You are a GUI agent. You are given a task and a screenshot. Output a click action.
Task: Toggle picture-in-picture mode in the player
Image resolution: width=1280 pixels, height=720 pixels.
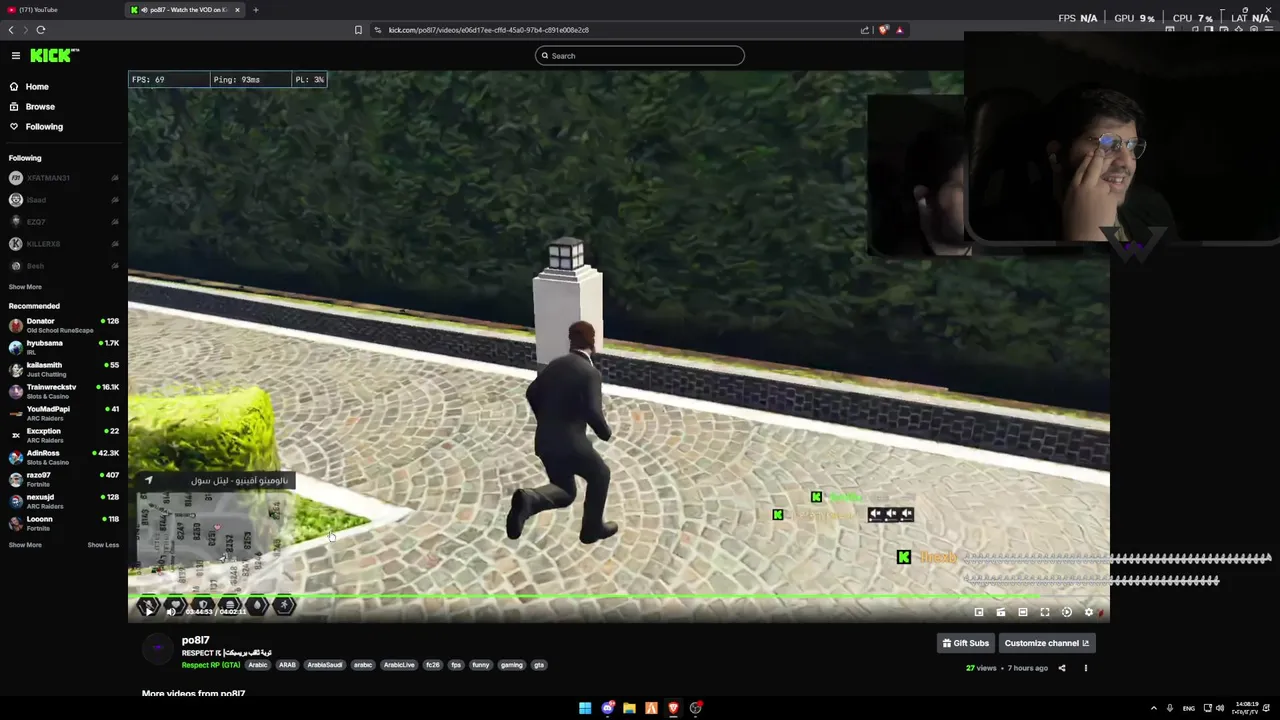click(979, 612)
